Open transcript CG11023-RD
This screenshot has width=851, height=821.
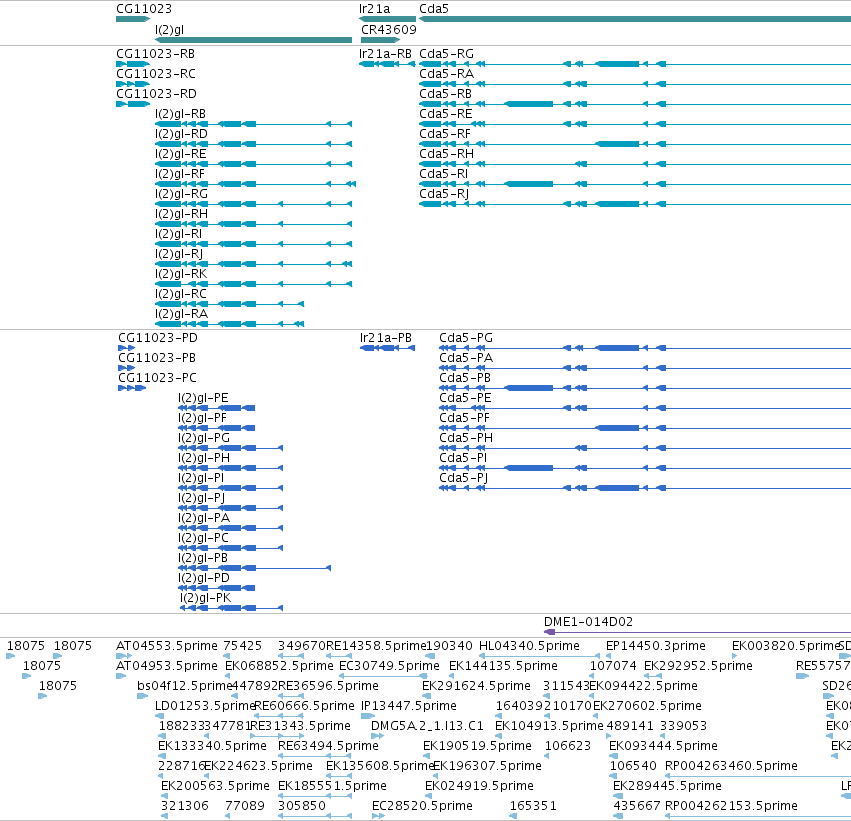[x=156, y=94]
